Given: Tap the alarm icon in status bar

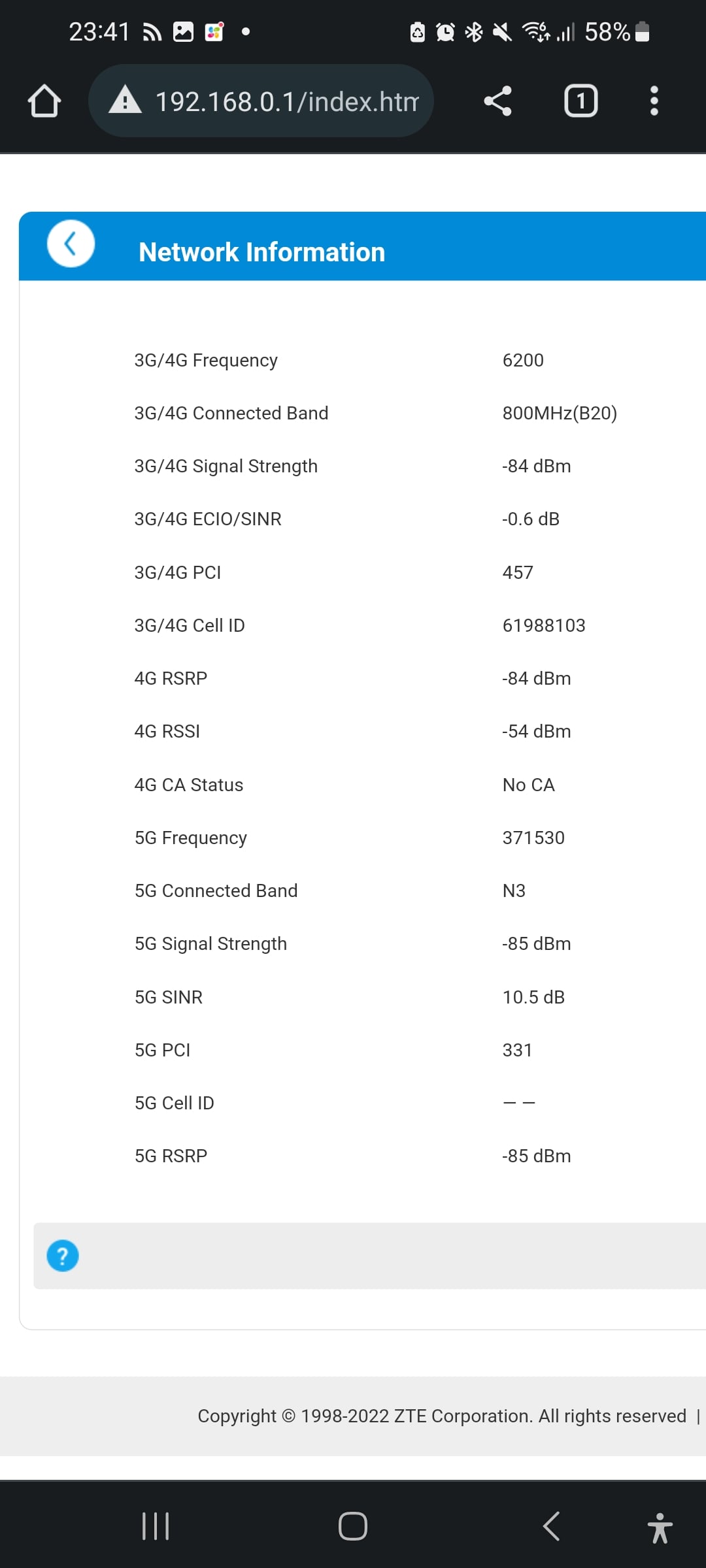Looking at the screenshot, I should pos(445,31).
